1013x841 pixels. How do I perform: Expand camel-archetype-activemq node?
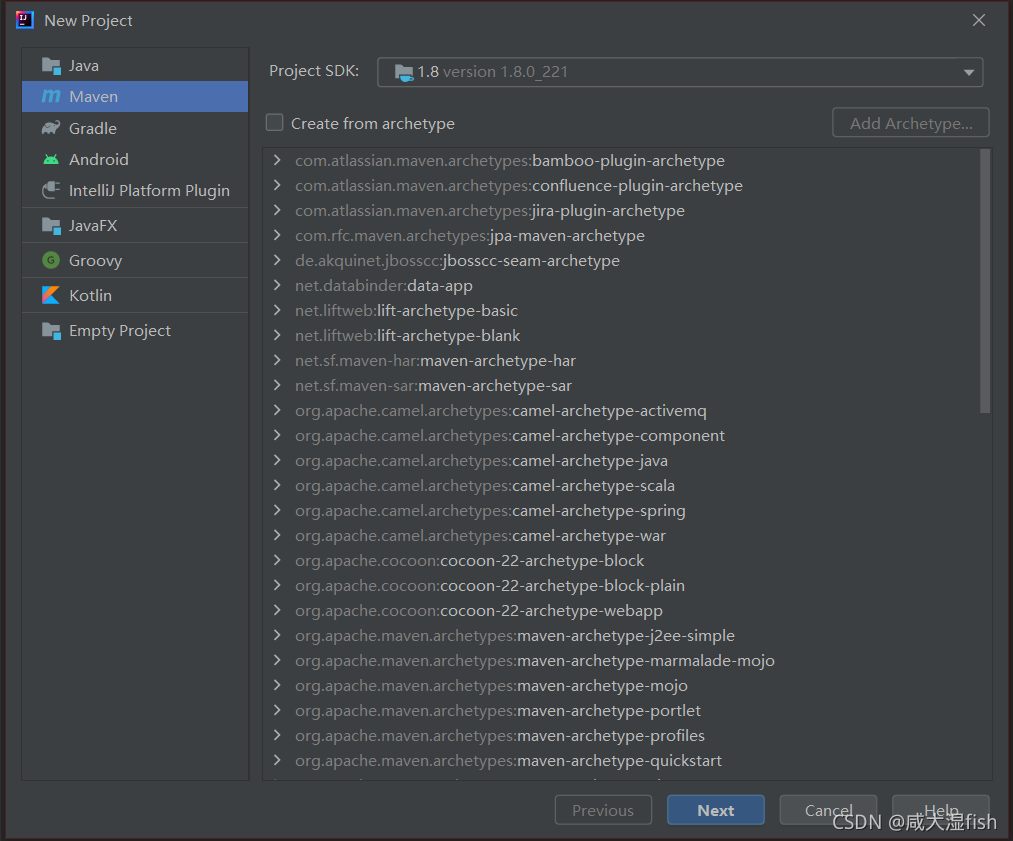point(277,410)
